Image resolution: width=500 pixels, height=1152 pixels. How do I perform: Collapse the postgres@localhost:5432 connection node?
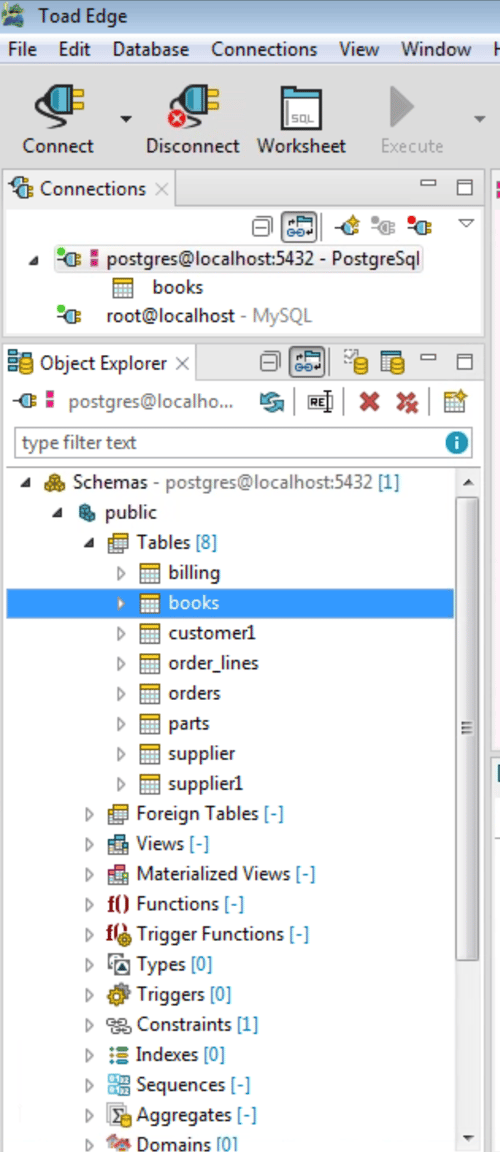pyautogui.click(x=33, y=259)
